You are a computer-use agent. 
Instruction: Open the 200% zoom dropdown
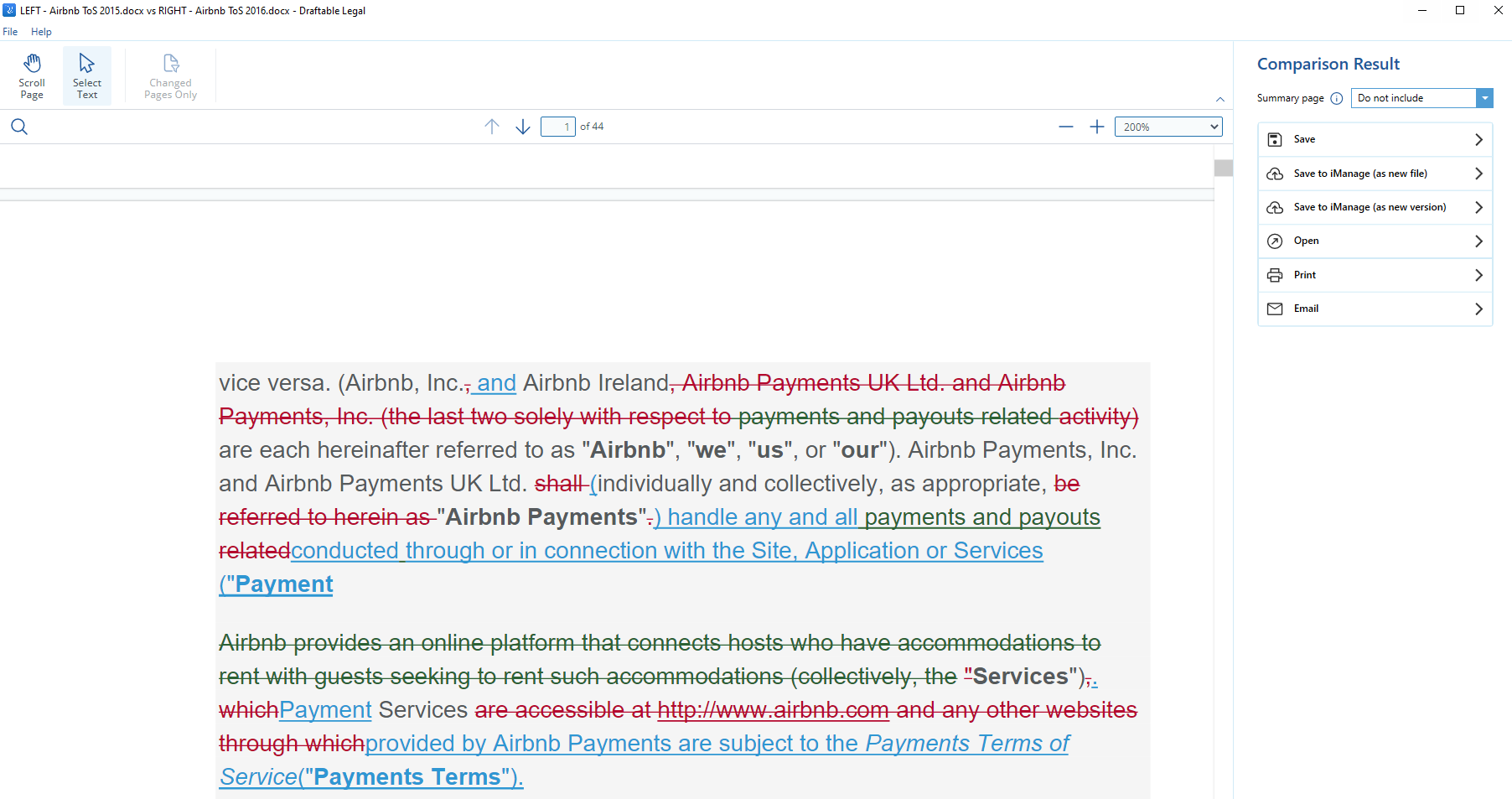pyautogui.click(x=1168, y=127)
